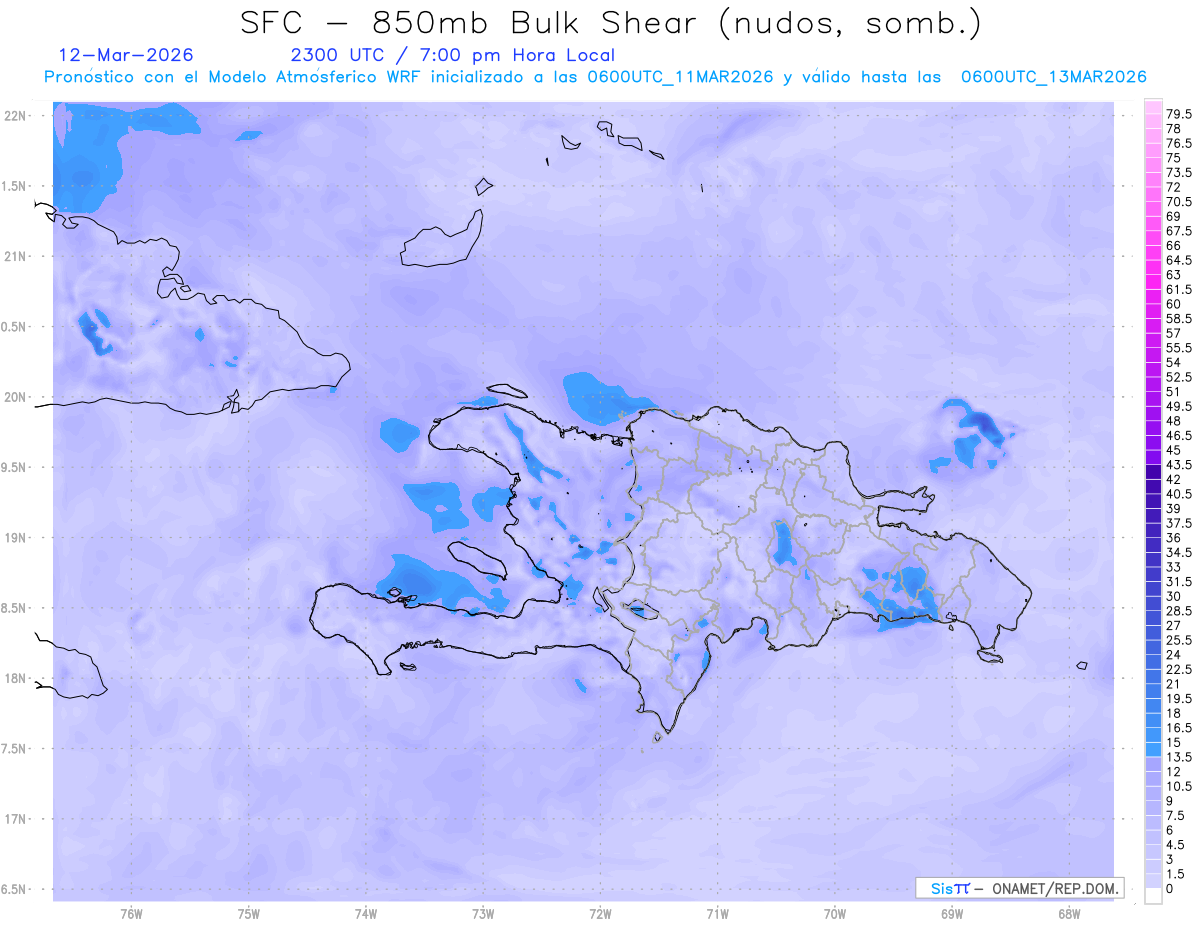
Task: Click the '73W' longitude label
Action: pyautogui.click(x=483, y=914)
